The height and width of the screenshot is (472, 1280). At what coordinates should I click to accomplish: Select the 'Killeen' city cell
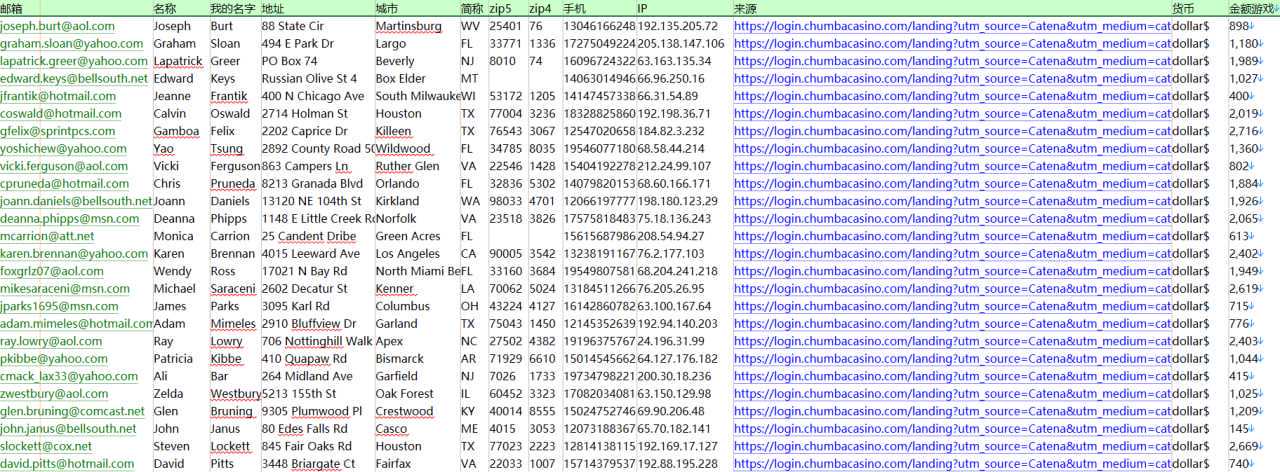tap(393, 131)
